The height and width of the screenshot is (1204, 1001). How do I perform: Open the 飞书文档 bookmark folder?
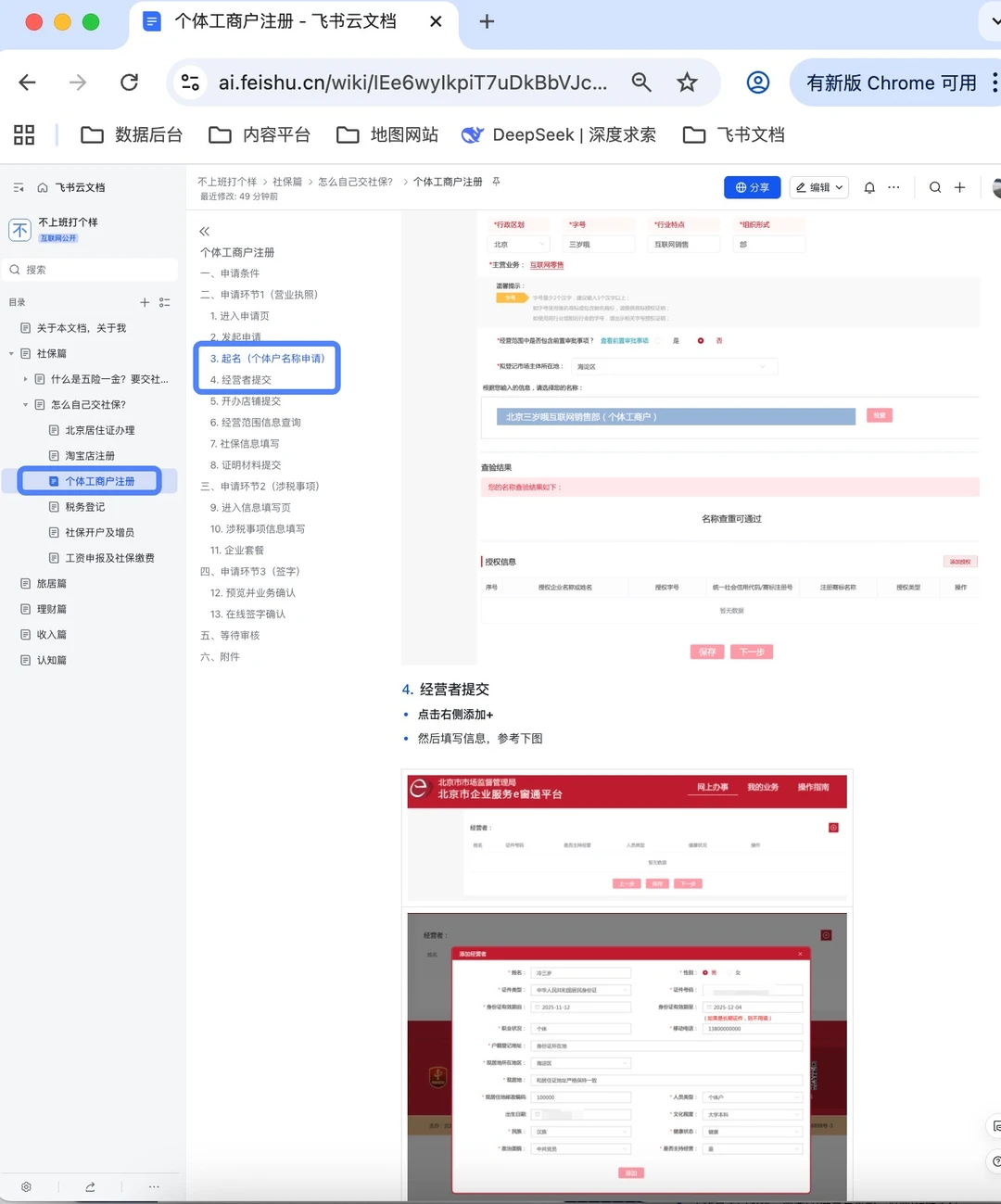pyautogui.click(x=734, y=135)
